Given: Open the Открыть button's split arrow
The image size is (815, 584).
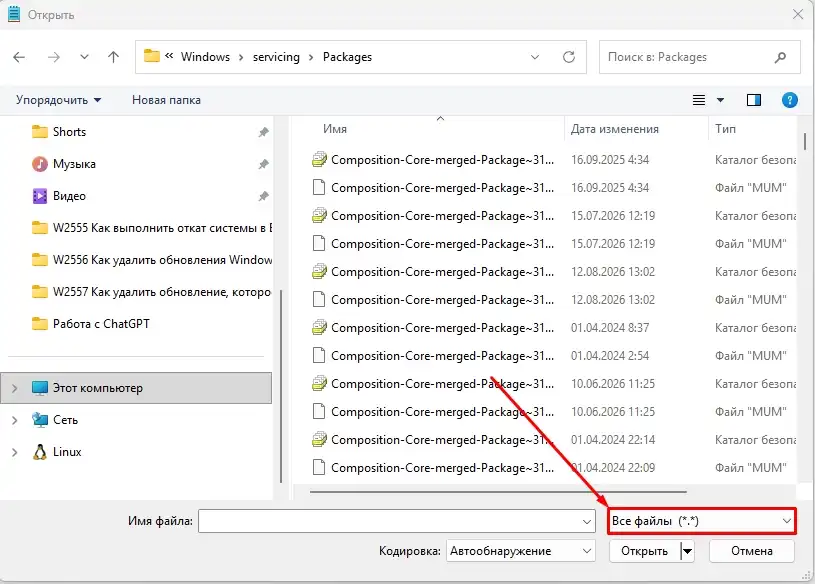Looking at the screenshot, I should [687, 551].
